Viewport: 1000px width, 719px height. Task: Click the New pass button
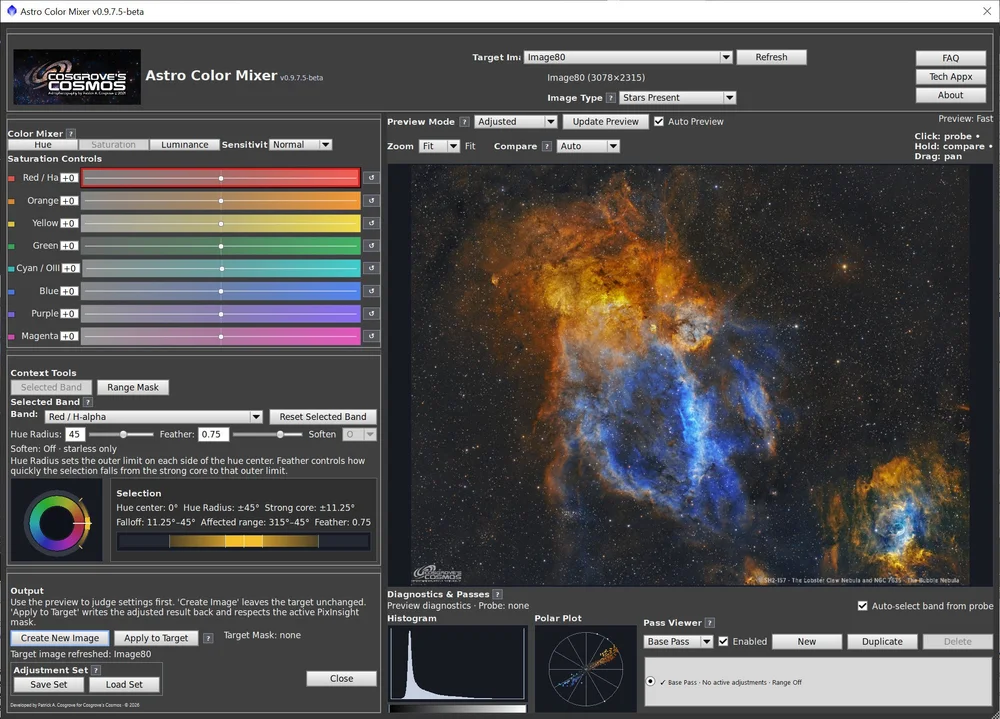807,641
